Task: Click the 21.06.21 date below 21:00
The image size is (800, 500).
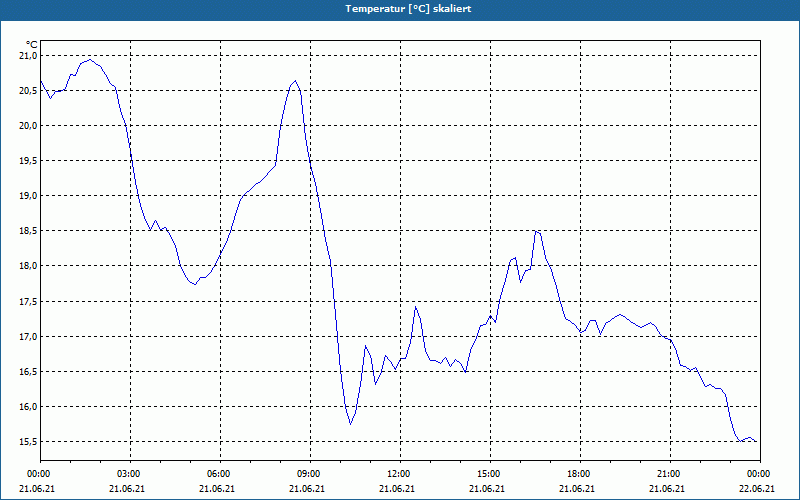Action: (x=667, y=489)
